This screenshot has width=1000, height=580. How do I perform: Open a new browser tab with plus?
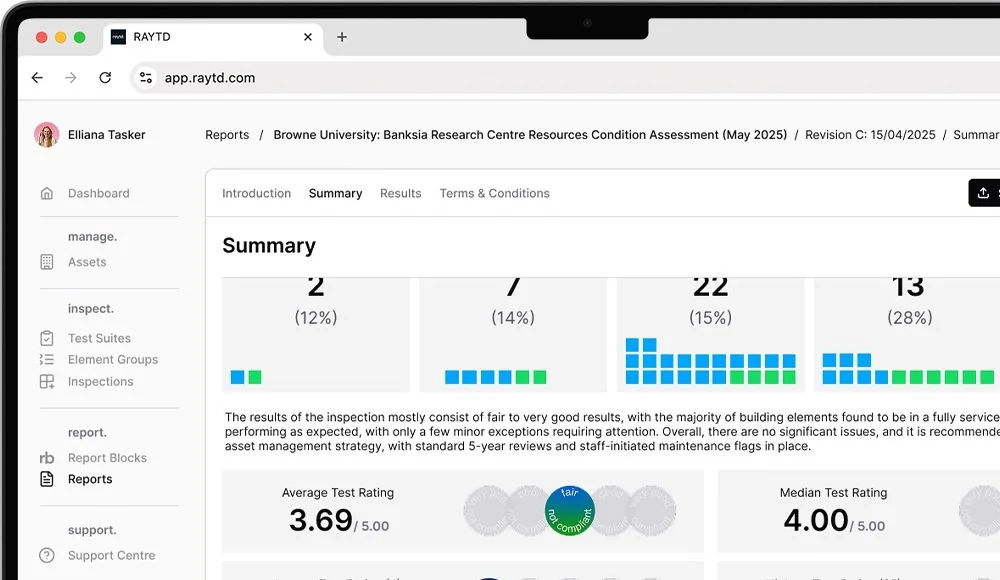[x=342, y=37]
